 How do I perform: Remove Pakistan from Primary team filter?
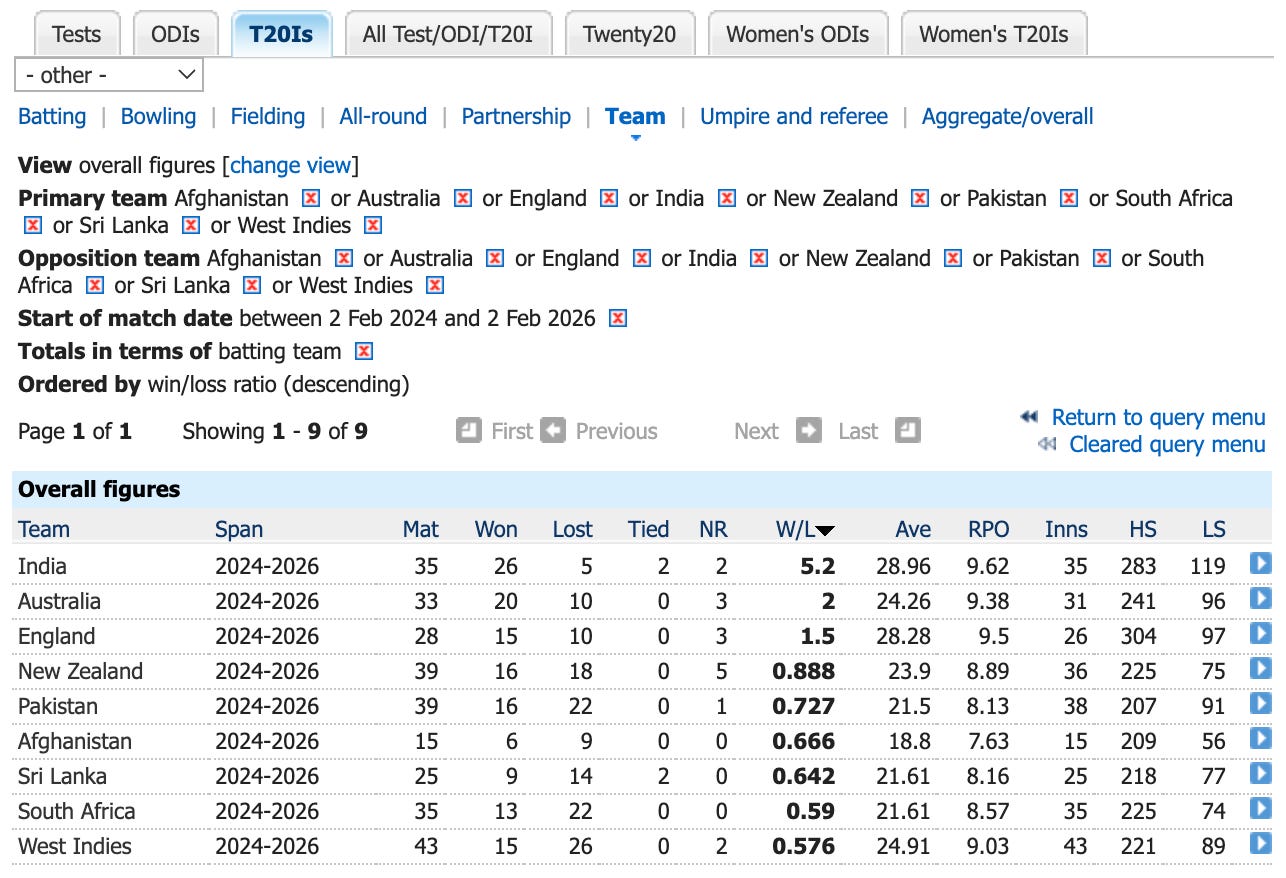(1069, 198)
